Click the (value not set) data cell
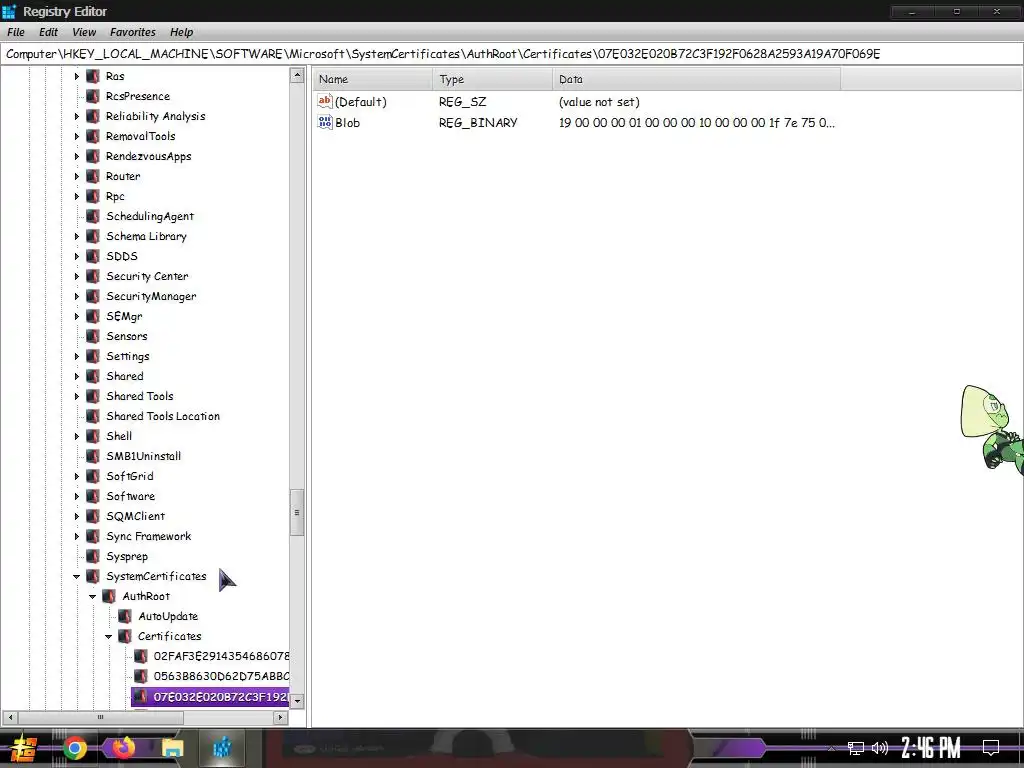This screenshot has width=1024, height=768. coord(599,102)
